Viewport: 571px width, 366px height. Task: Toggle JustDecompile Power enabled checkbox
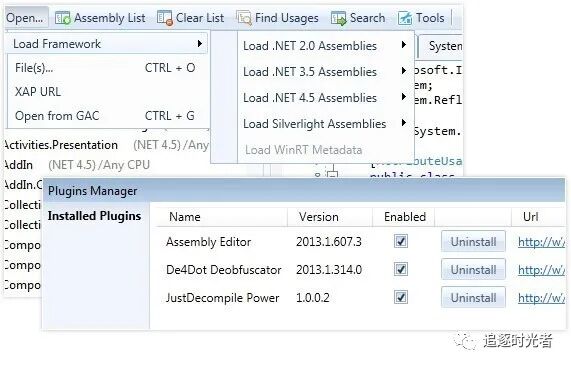[401, 297]
